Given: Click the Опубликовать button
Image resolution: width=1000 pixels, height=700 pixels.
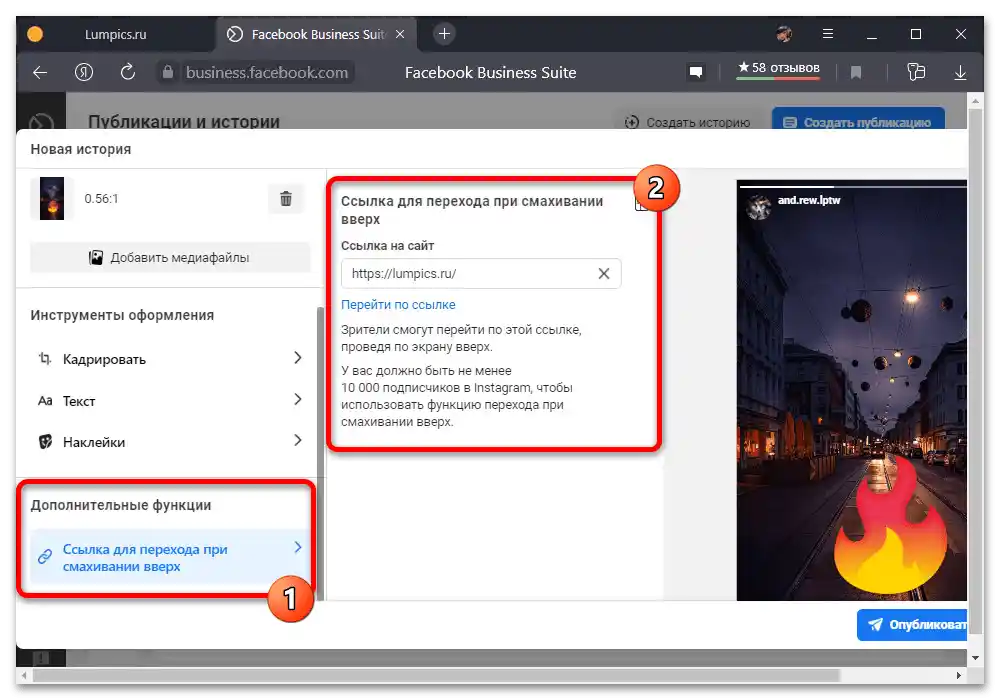Looking at the screenshot, I should [x=912, y=625].
